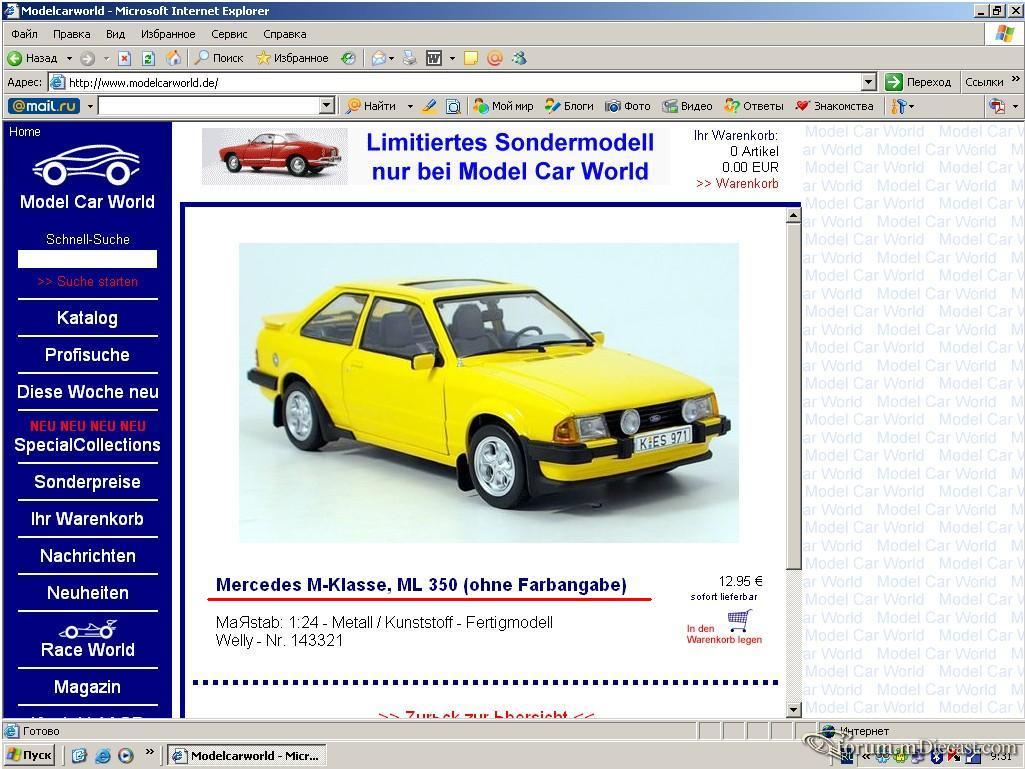The width and height of the screenshot is (1025, 769).
Task: Click the >> Warenkorb link at top right
Action: click(737, 184)
